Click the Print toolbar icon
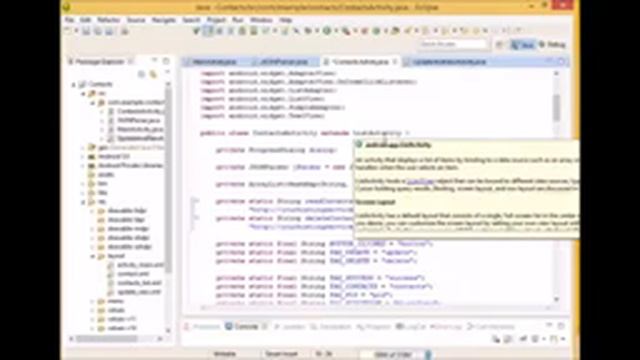This screenshot has width=640, height=360. coord(109,31)
